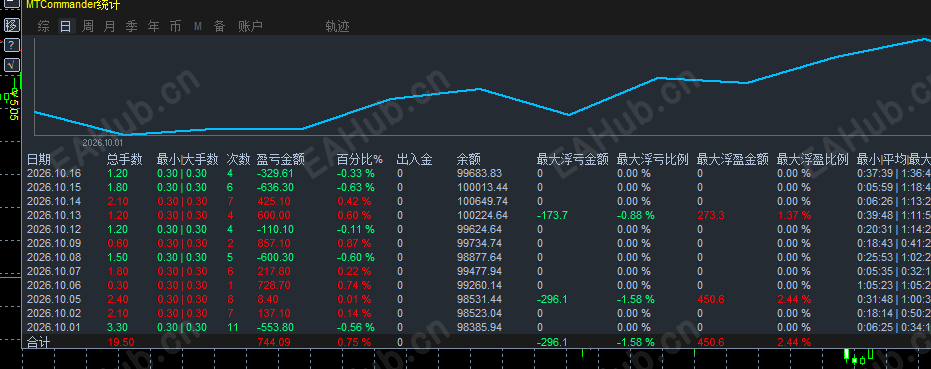Open the 币 currency tab
This screenshot has width=931, height=369.
click(x=175, y=26)
